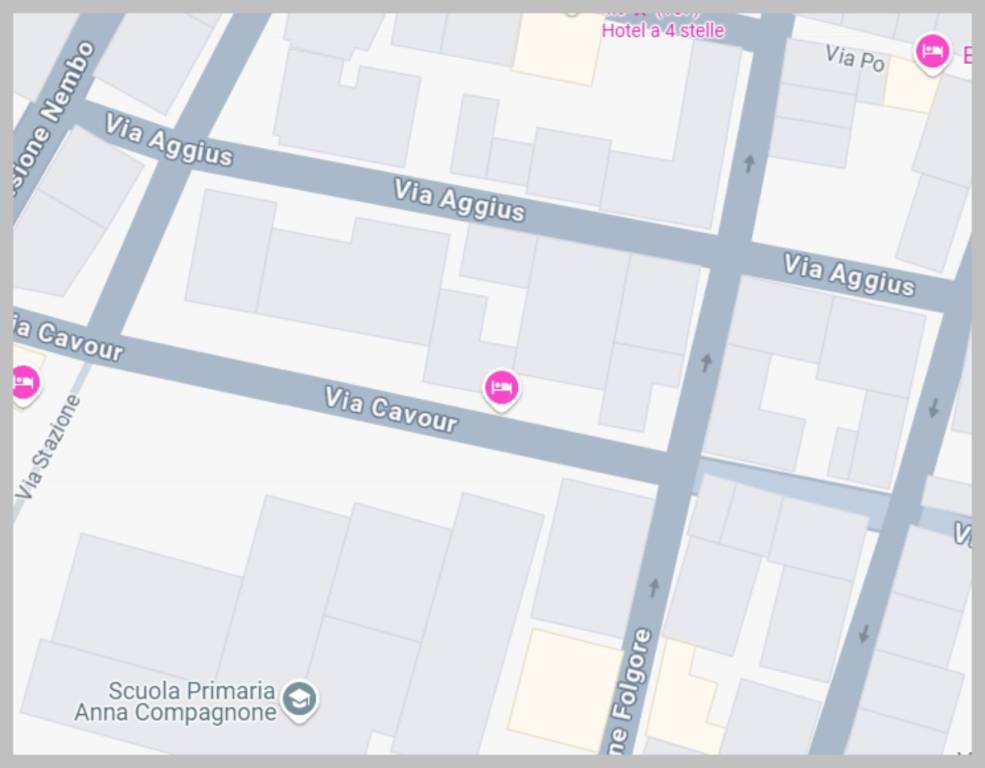The height and width of the screenshot is (768, 985).
Task: Select the Via Po street label
Action: pyautogui.click(x=855, y=59)
